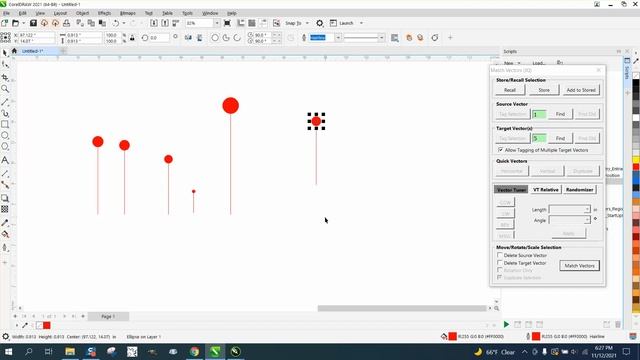The width and height of the screenshot is (640, 360).
Task: Toggle the lock ratio padlock
Action: [132, 38]
